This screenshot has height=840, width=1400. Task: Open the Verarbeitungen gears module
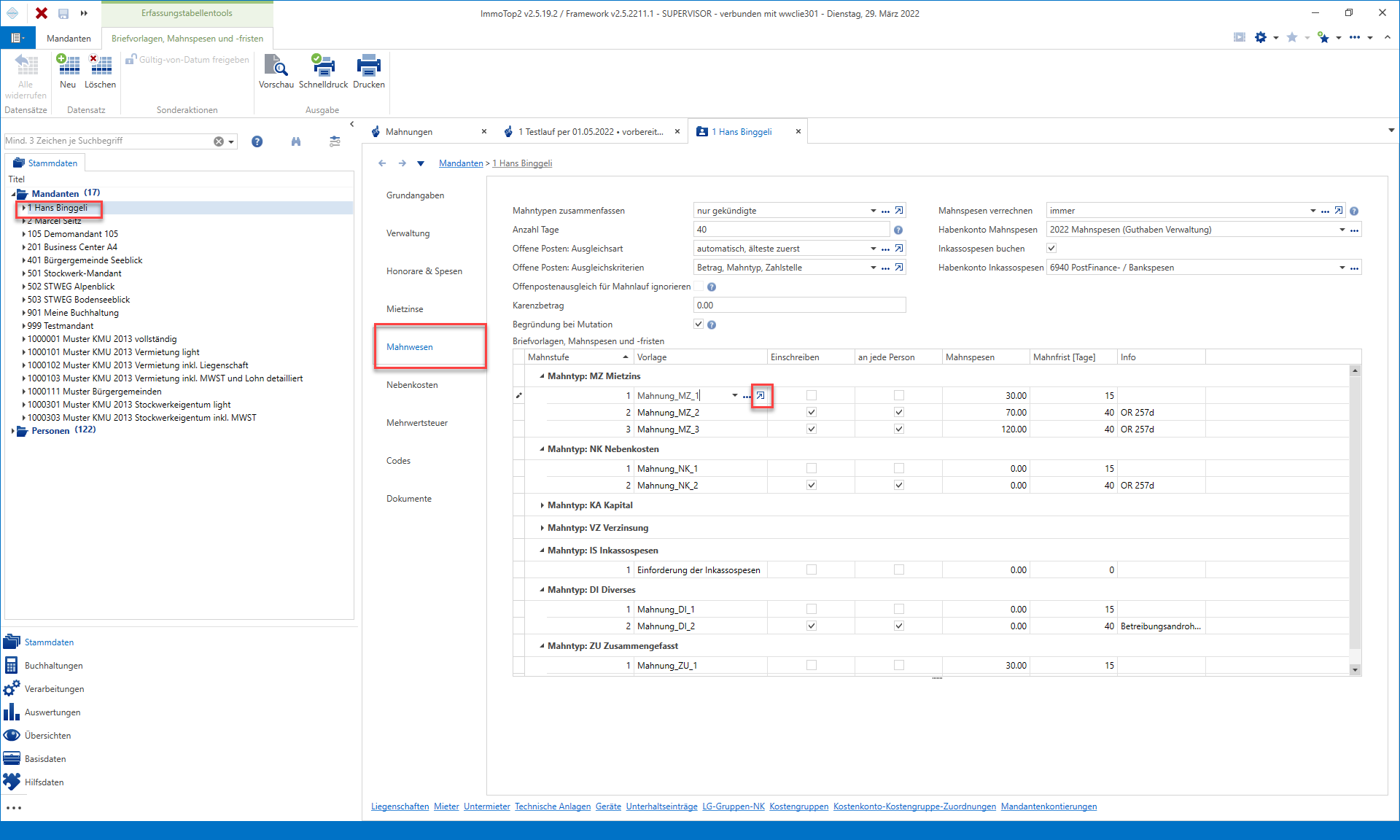pos(44,688)
